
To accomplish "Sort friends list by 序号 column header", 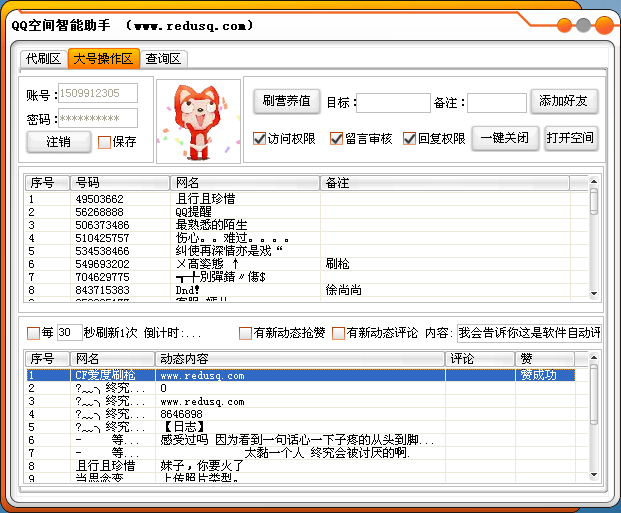I will click(x=48, y=183).
